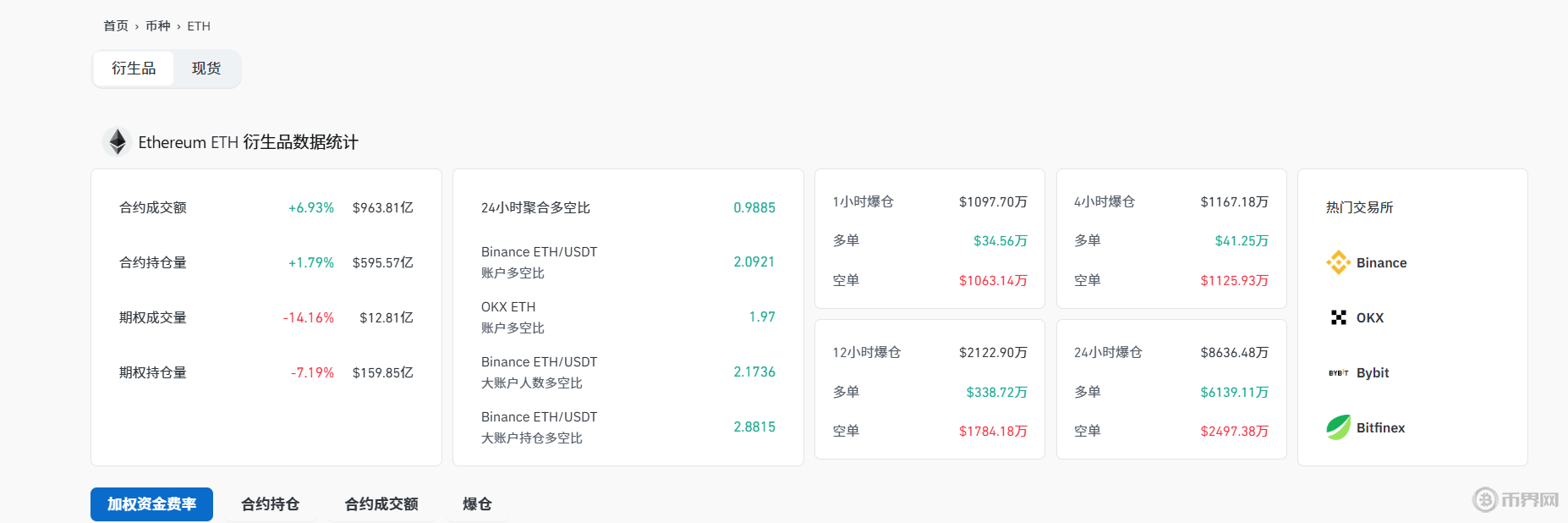Open the Binance exchange name link

pyautogui.click(x=1381, y=263)
